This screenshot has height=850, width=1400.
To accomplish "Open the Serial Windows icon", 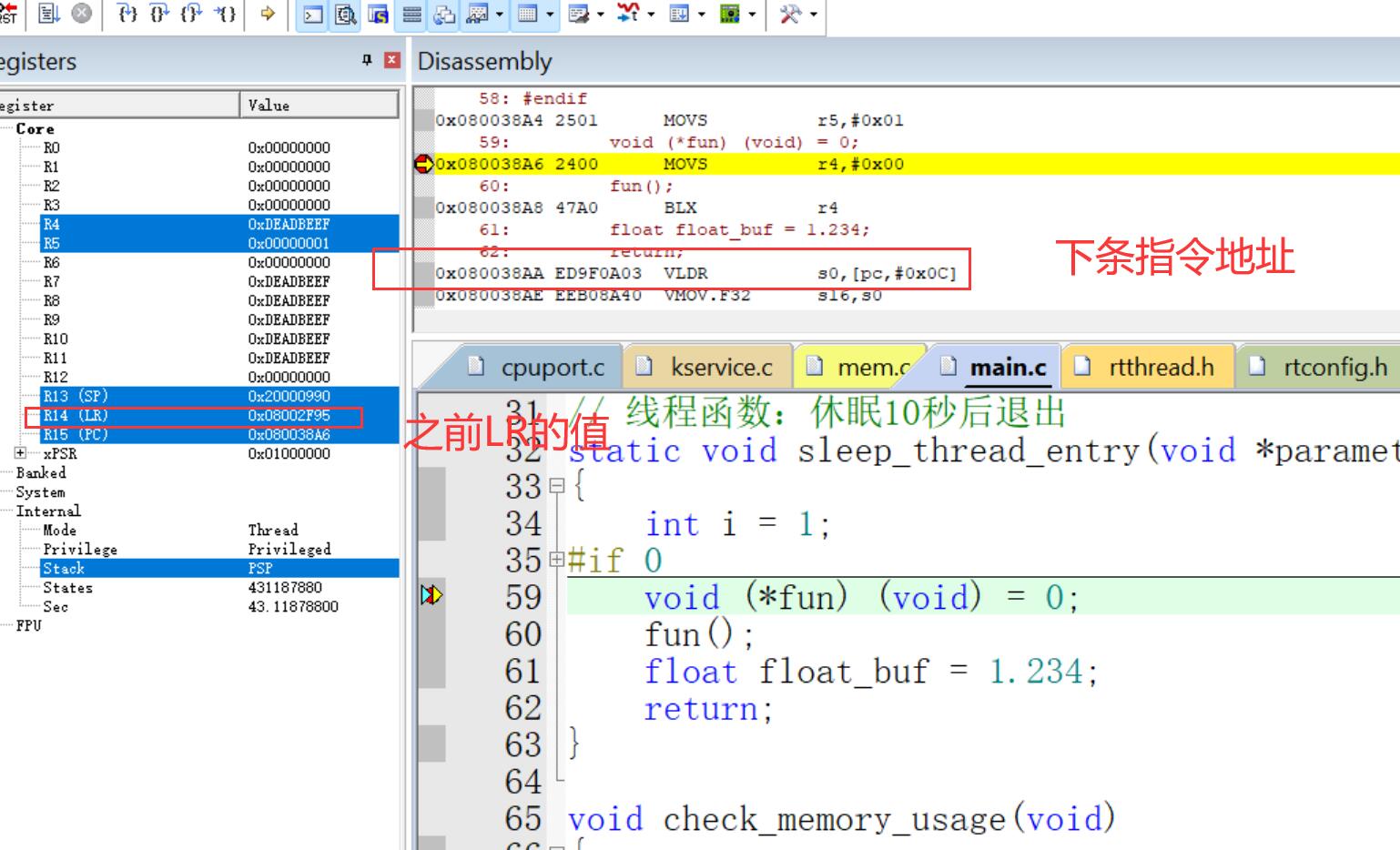I will click(x=578, y=15).
